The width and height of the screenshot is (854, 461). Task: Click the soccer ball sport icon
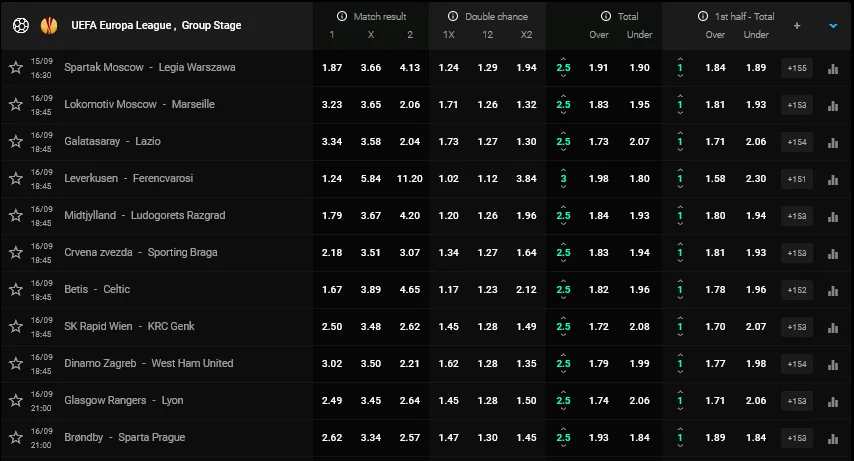(x=20, y=25)
